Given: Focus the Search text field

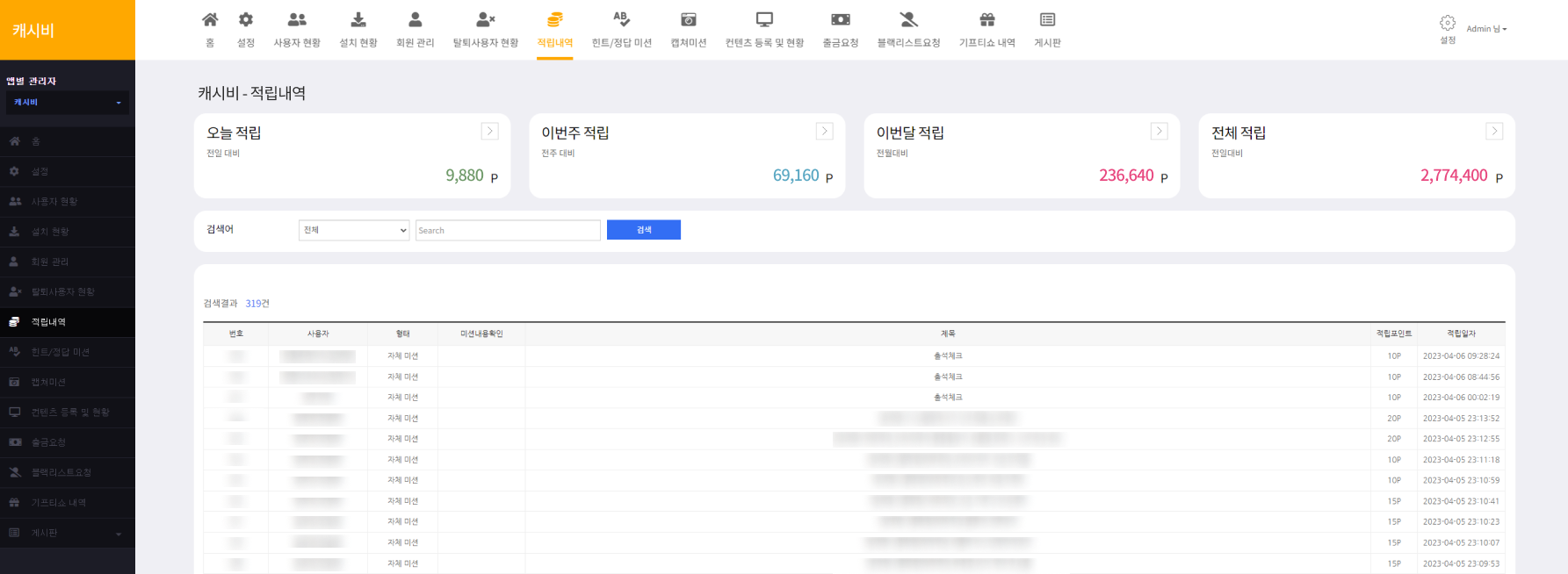Looking at the screenshot, I should [x=508, y=230].
